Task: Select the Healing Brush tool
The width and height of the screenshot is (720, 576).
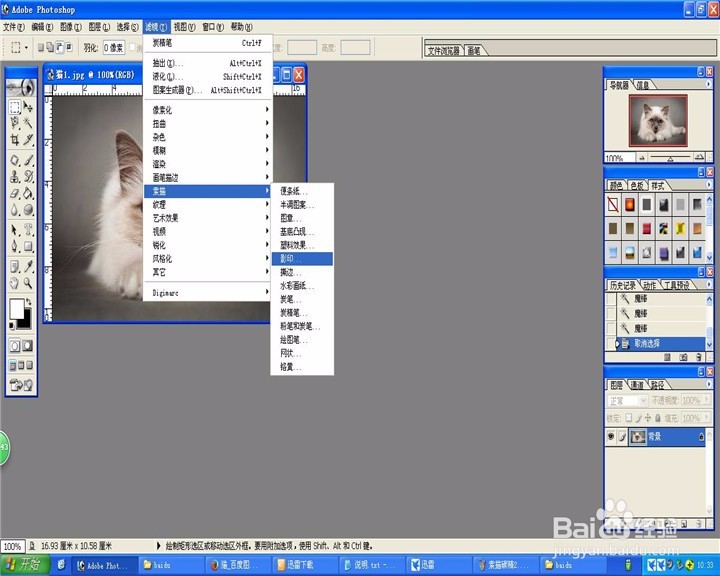Action: (15, 160)
